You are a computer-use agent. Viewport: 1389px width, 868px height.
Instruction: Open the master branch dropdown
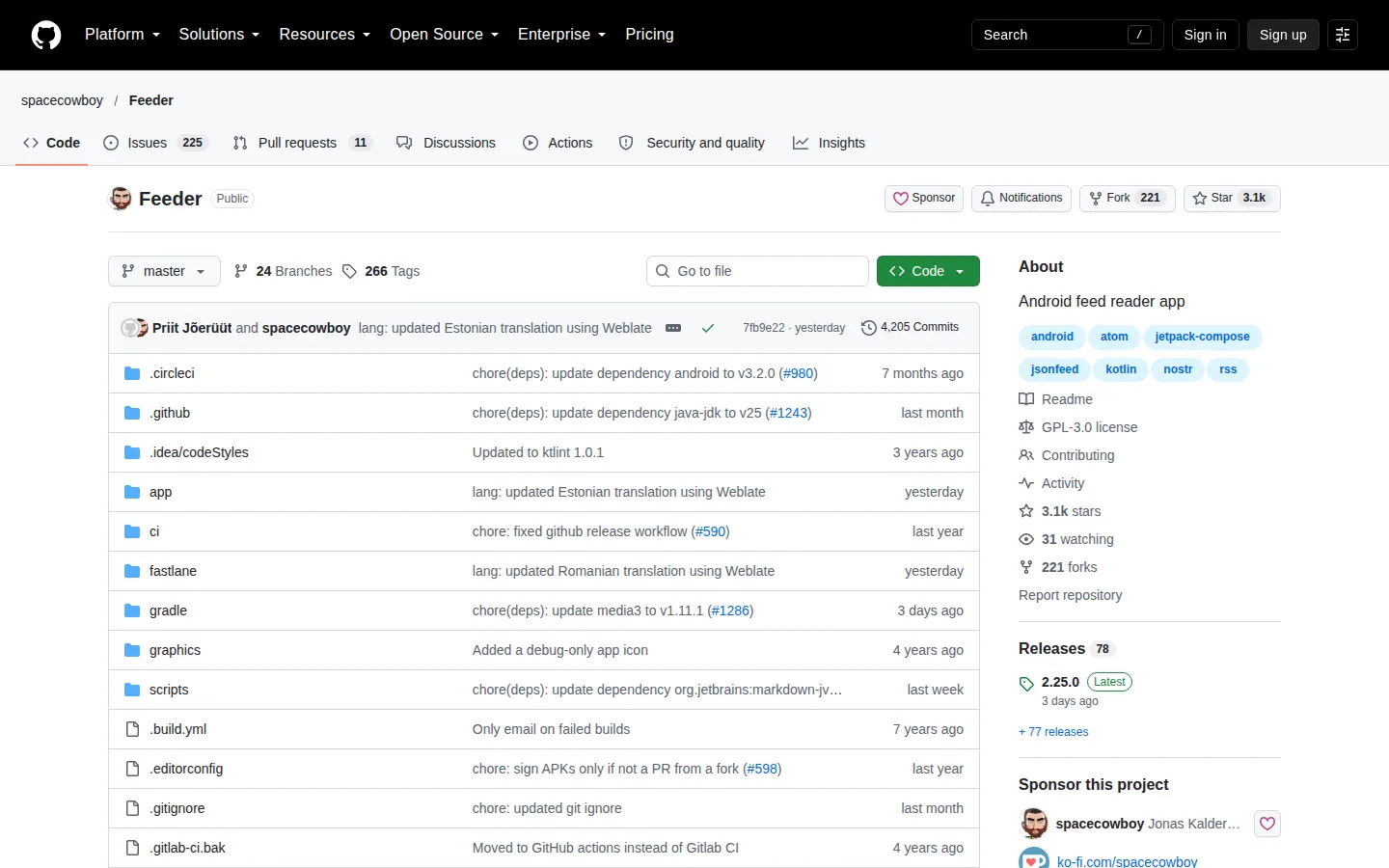[x=164, y=271]
